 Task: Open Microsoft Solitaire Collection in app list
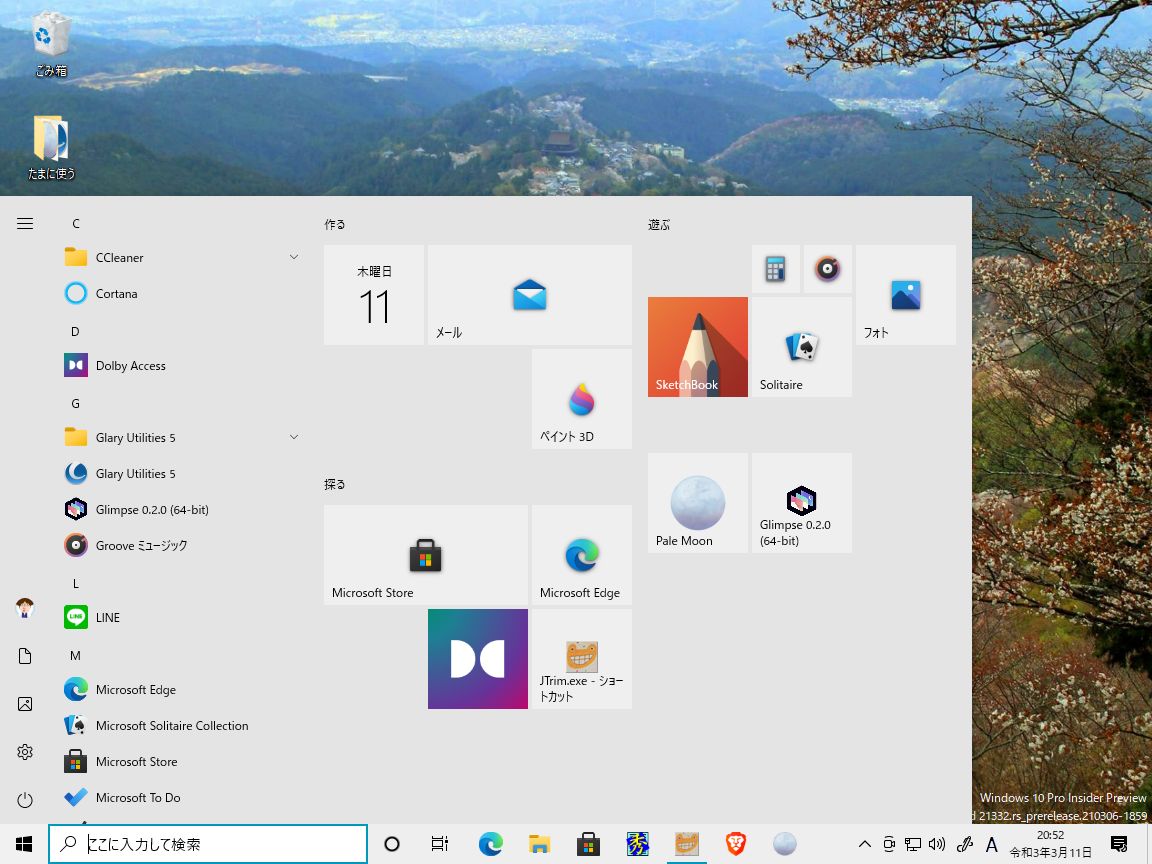(182, 725)
